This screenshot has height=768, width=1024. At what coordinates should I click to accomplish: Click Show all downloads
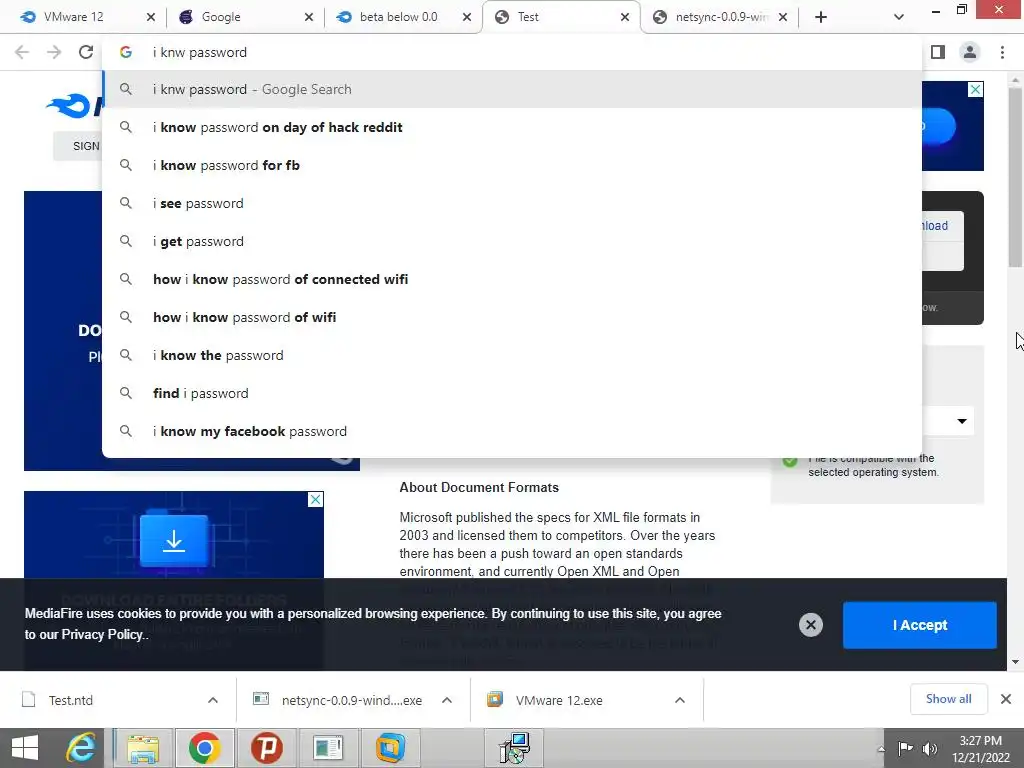coord(948,699)
